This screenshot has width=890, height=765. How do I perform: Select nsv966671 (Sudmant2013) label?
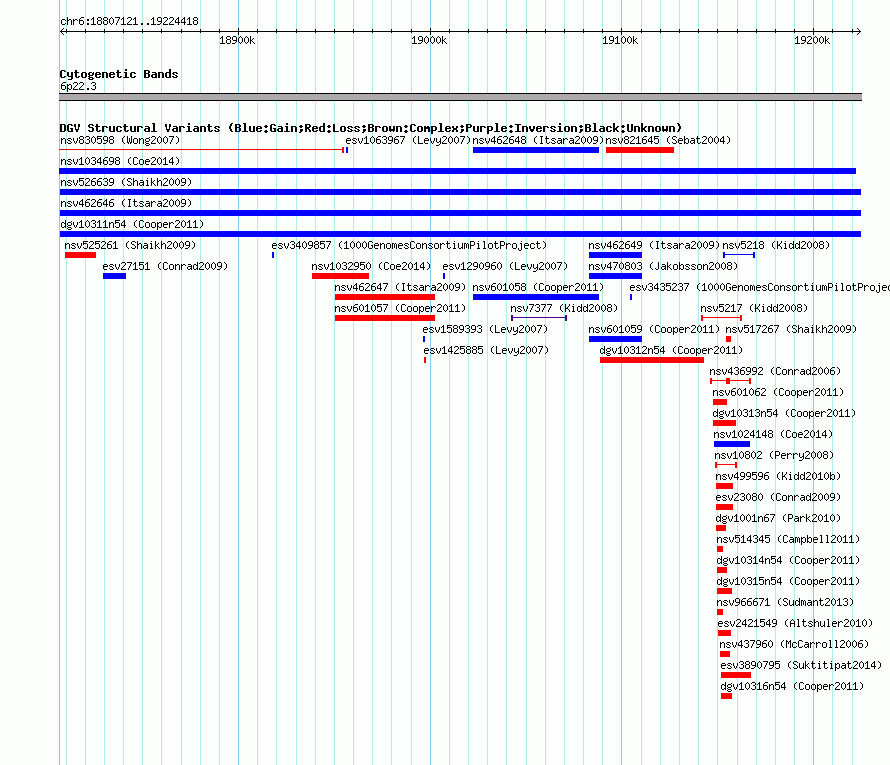[x=785, y=602]
